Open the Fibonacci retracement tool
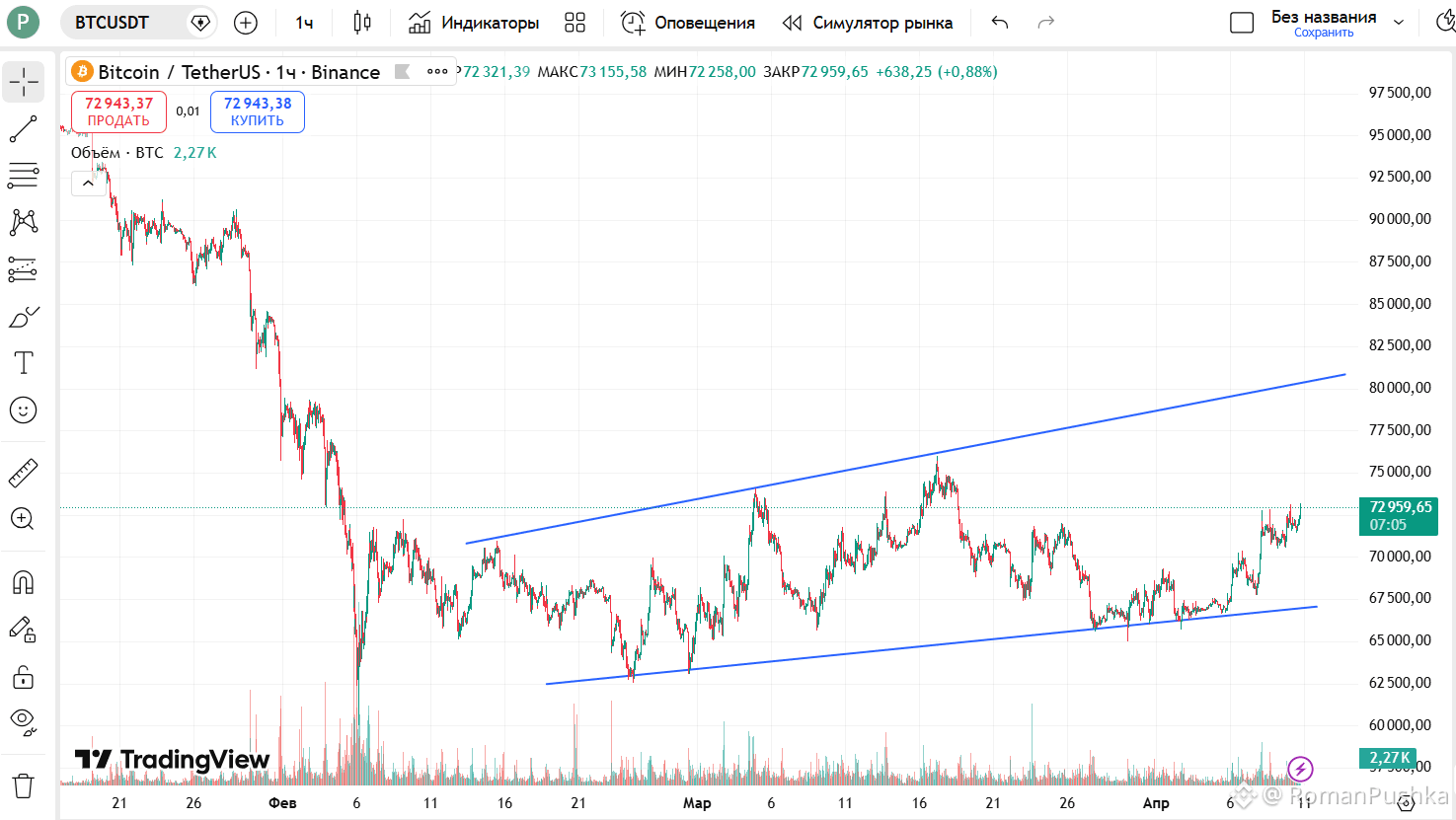 tap(24, 176)
